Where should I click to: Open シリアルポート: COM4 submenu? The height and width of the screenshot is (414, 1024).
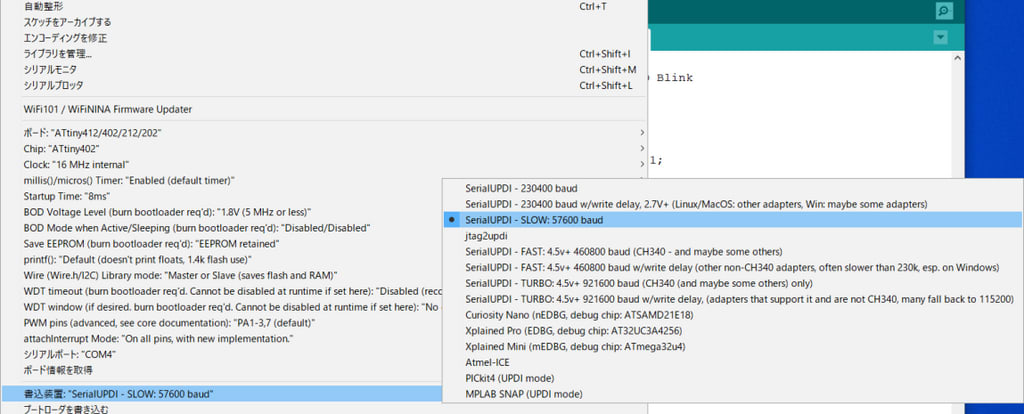pyautogui.click(x=222, y=354)
